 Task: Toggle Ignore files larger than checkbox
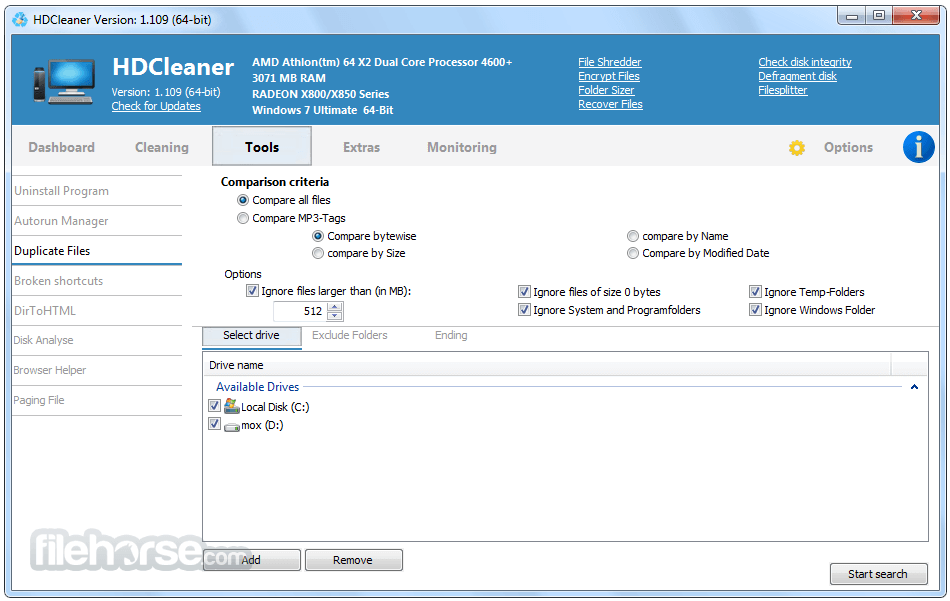(252, 291)
